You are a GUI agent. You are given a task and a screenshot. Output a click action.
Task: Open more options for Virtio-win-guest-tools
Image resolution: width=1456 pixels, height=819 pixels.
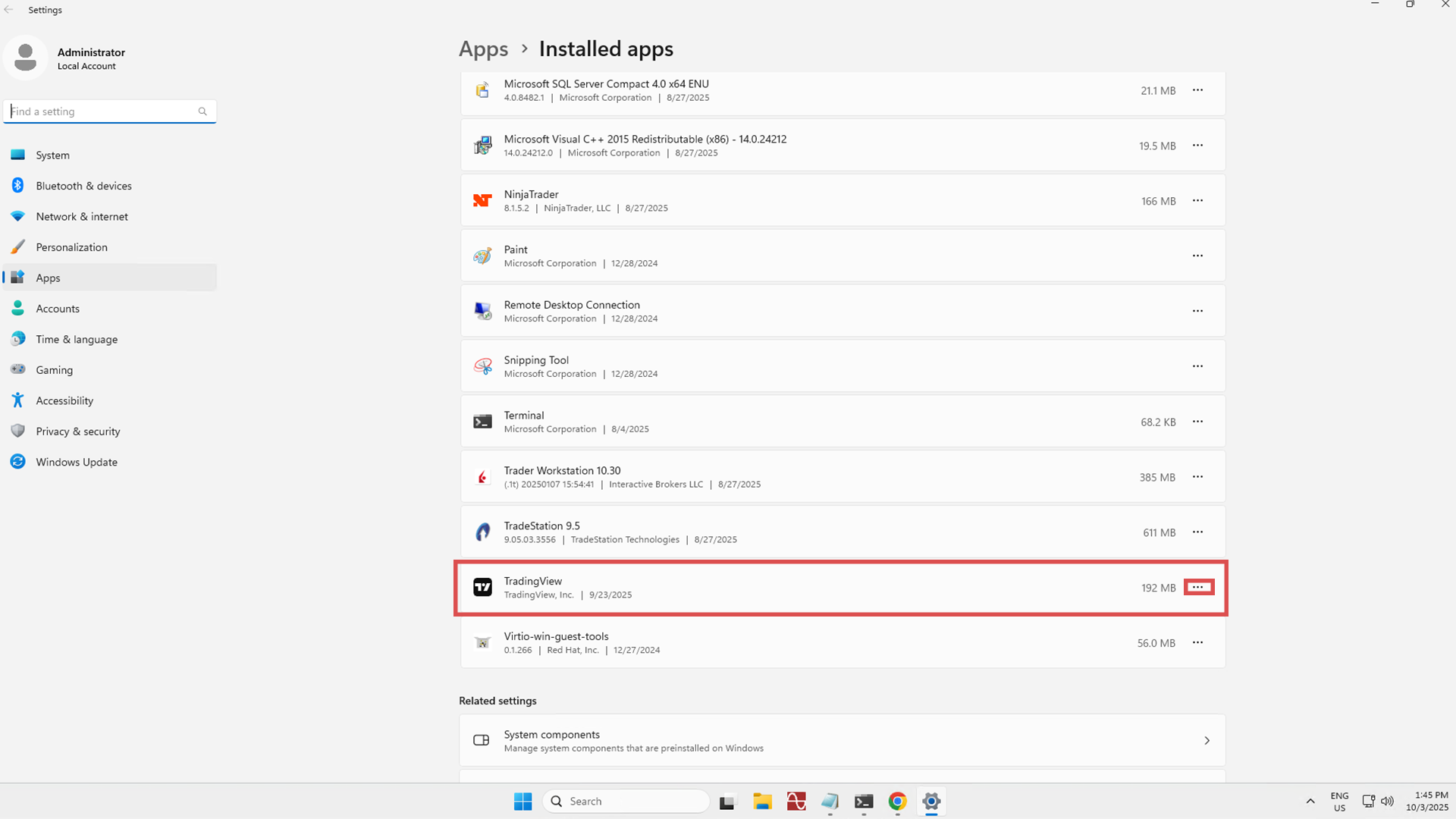coord(1197,642)
